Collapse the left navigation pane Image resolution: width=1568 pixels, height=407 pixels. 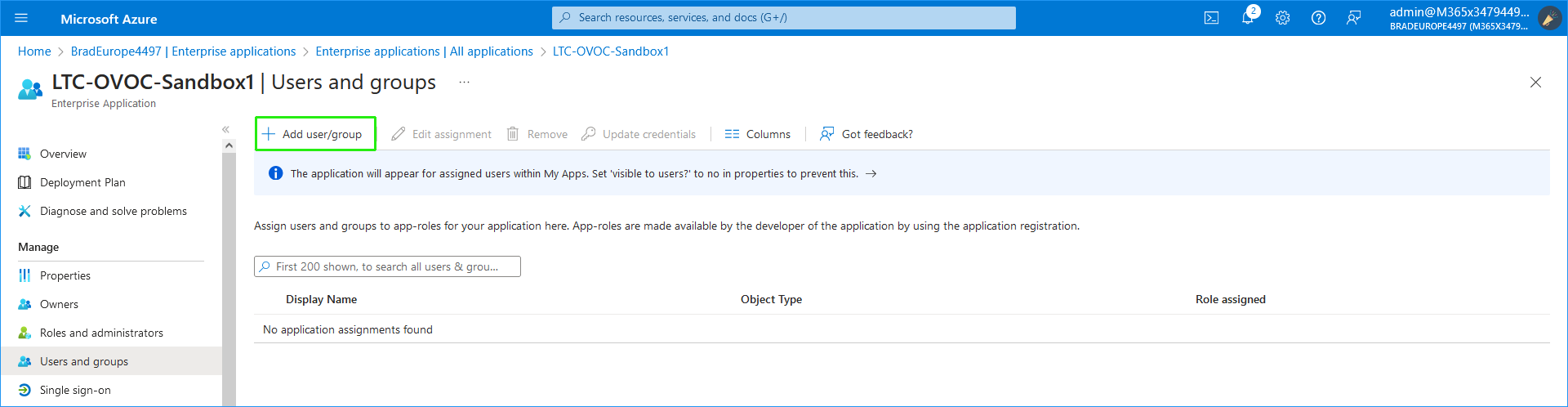tap(226, 129)
